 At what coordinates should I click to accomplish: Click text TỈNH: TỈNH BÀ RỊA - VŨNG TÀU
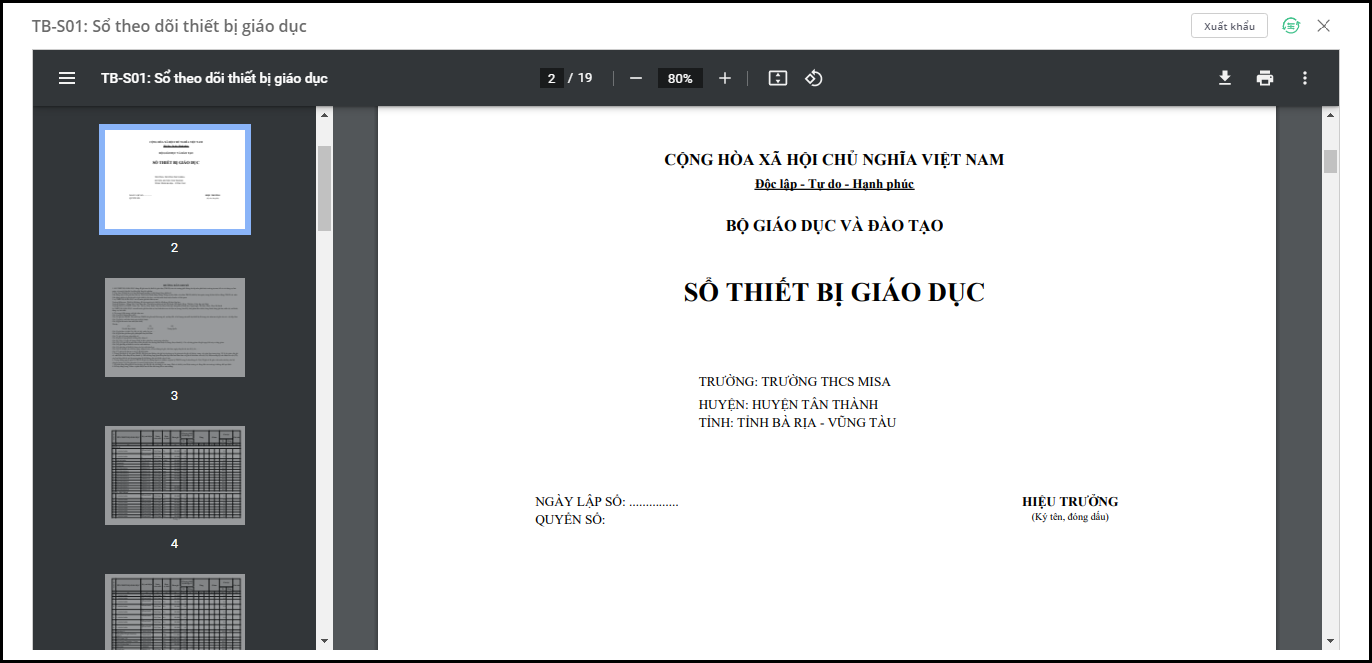click(797, 422)
